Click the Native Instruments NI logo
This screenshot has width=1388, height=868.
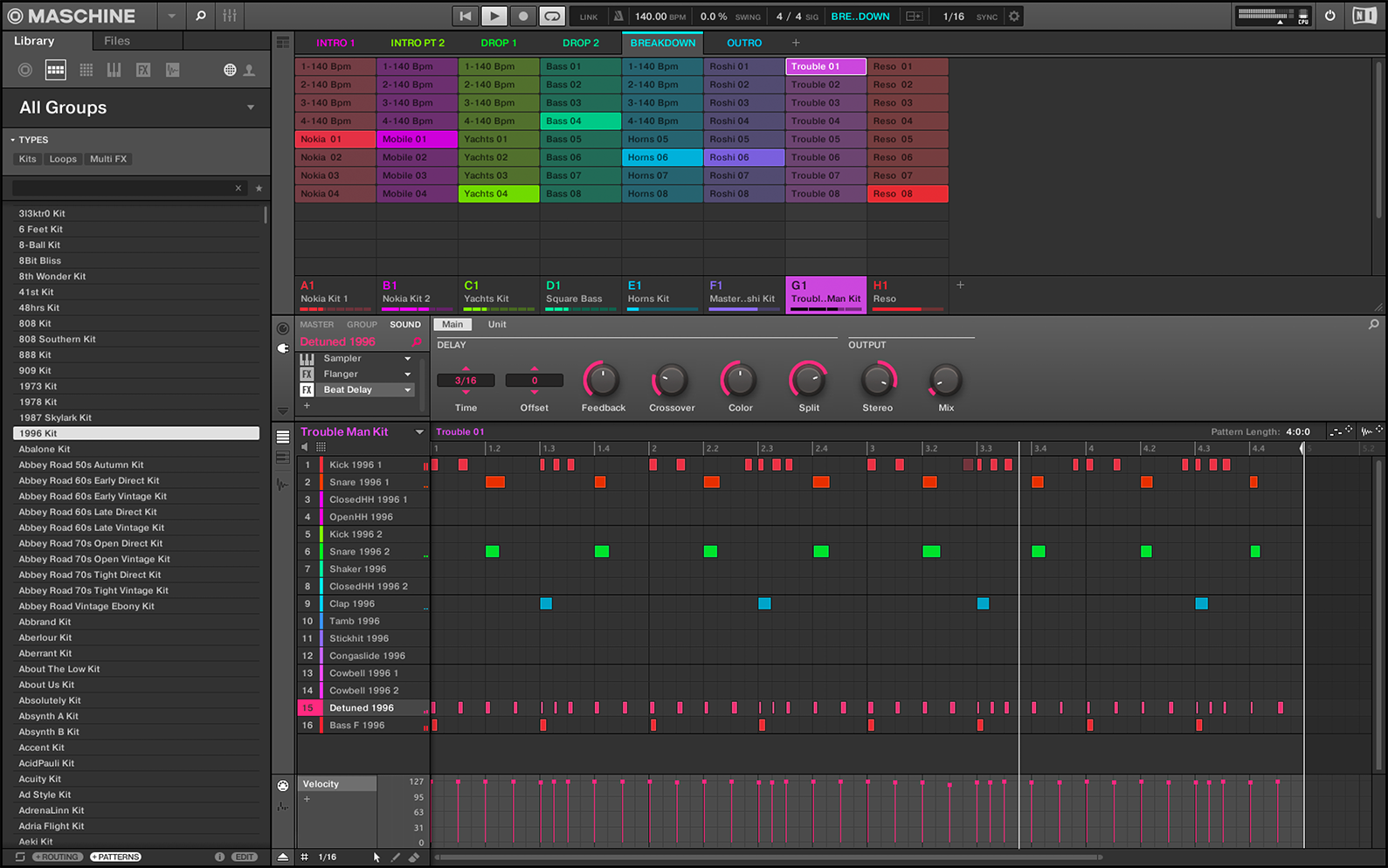pyautogui.click(x=1364, y=16)
